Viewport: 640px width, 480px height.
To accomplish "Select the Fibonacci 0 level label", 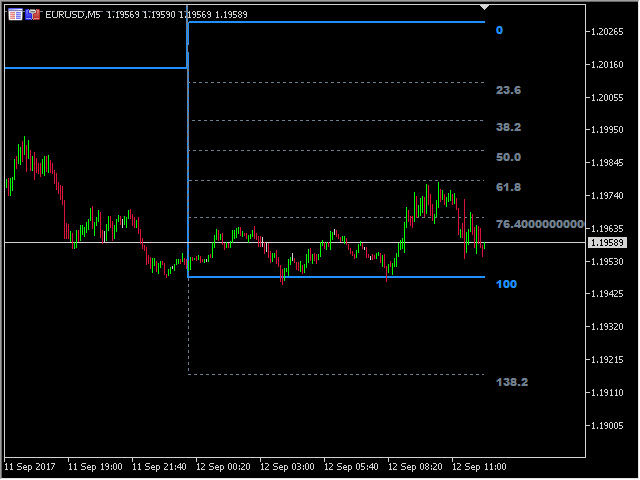I will 499,31.
